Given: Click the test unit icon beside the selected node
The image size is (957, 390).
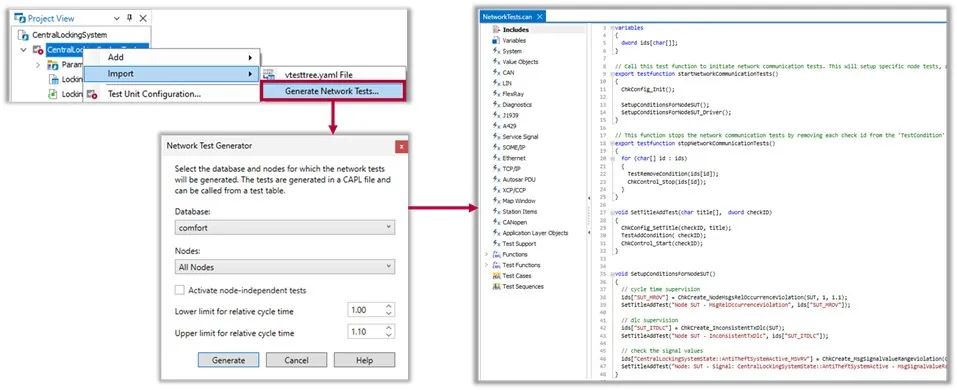Looking at the screenshot, I should pyautogui.click(x=38, y=50).
